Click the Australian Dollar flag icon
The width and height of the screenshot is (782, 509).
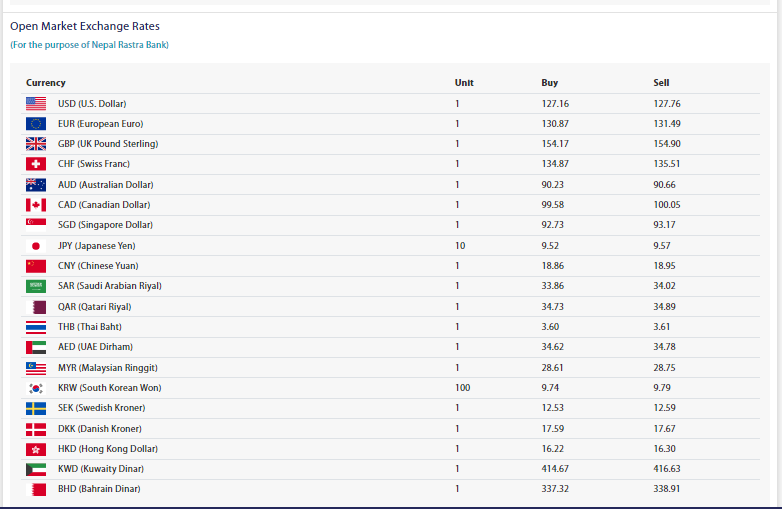point(36,185)
